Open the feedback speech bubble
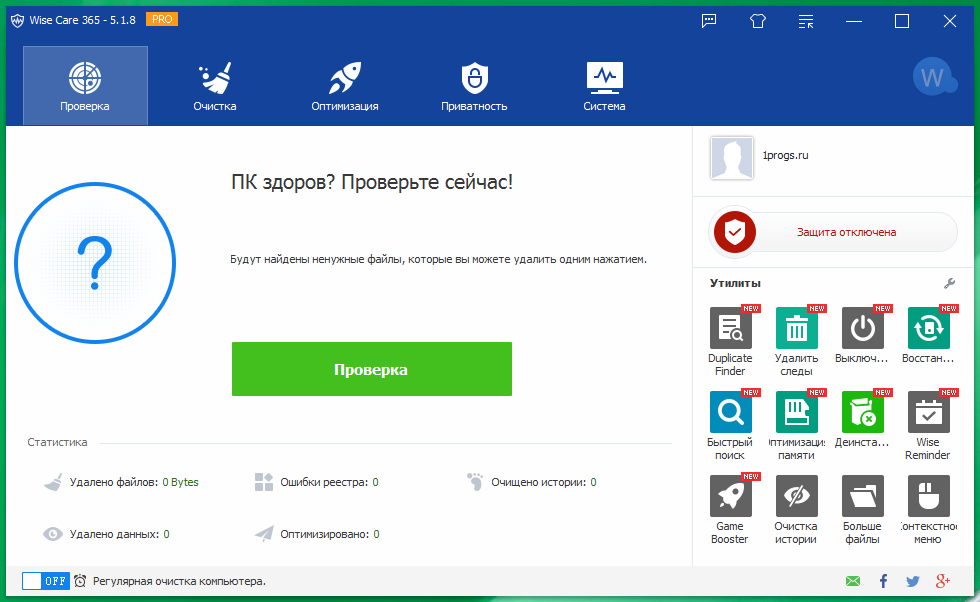 (x=709, y=21)
